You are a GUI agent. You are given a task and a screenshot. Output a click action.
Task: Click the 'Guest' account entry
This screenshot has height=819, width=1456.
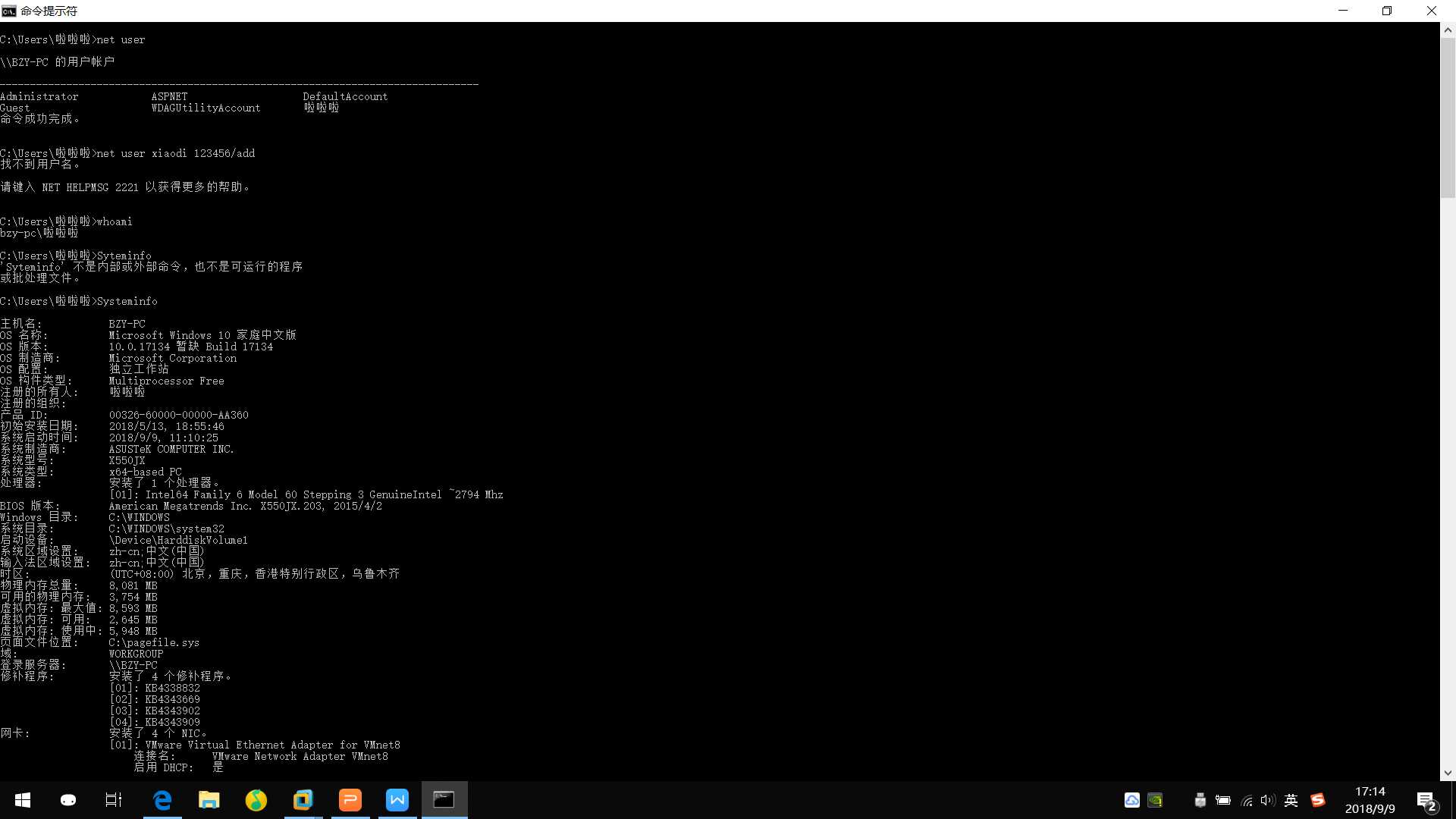(15, 108)
